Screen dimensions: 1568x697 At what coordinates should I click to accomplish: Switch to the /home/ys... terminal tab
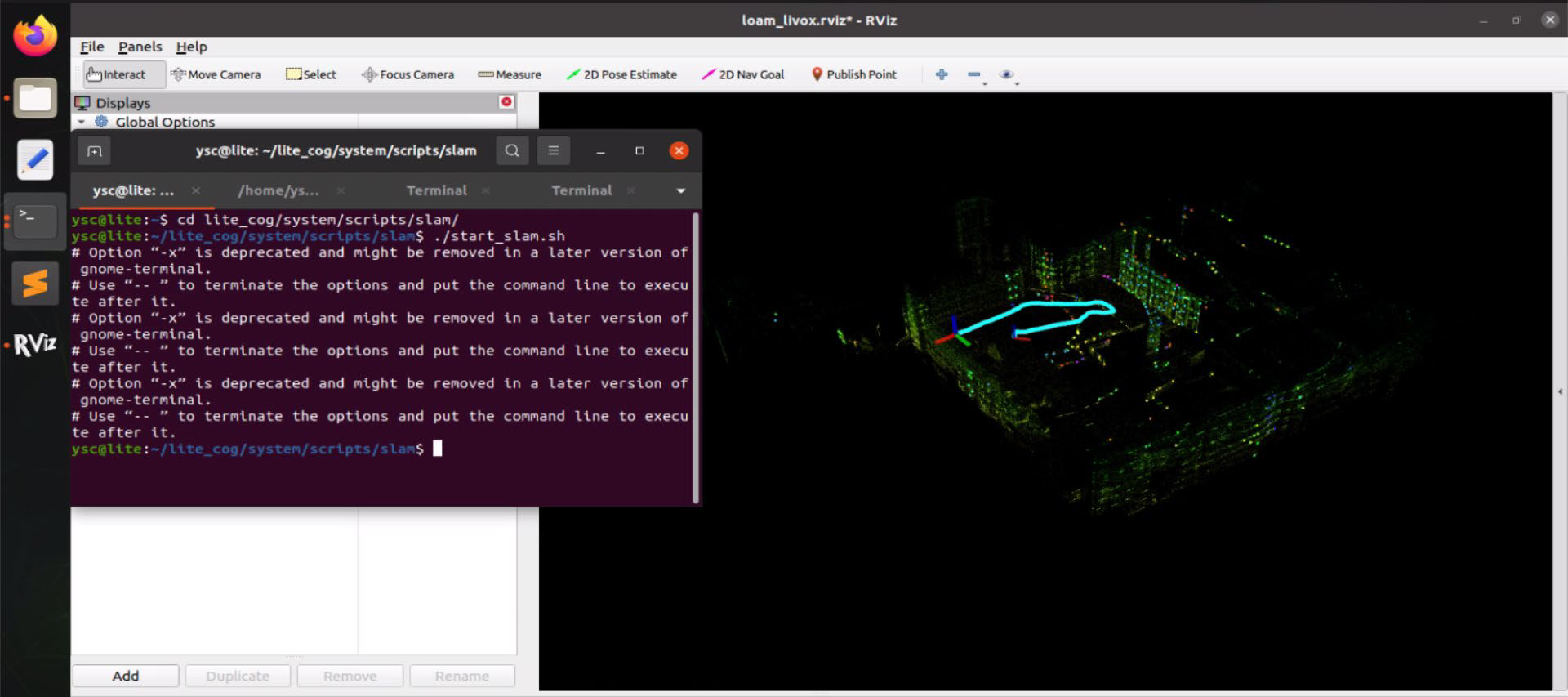278,190
